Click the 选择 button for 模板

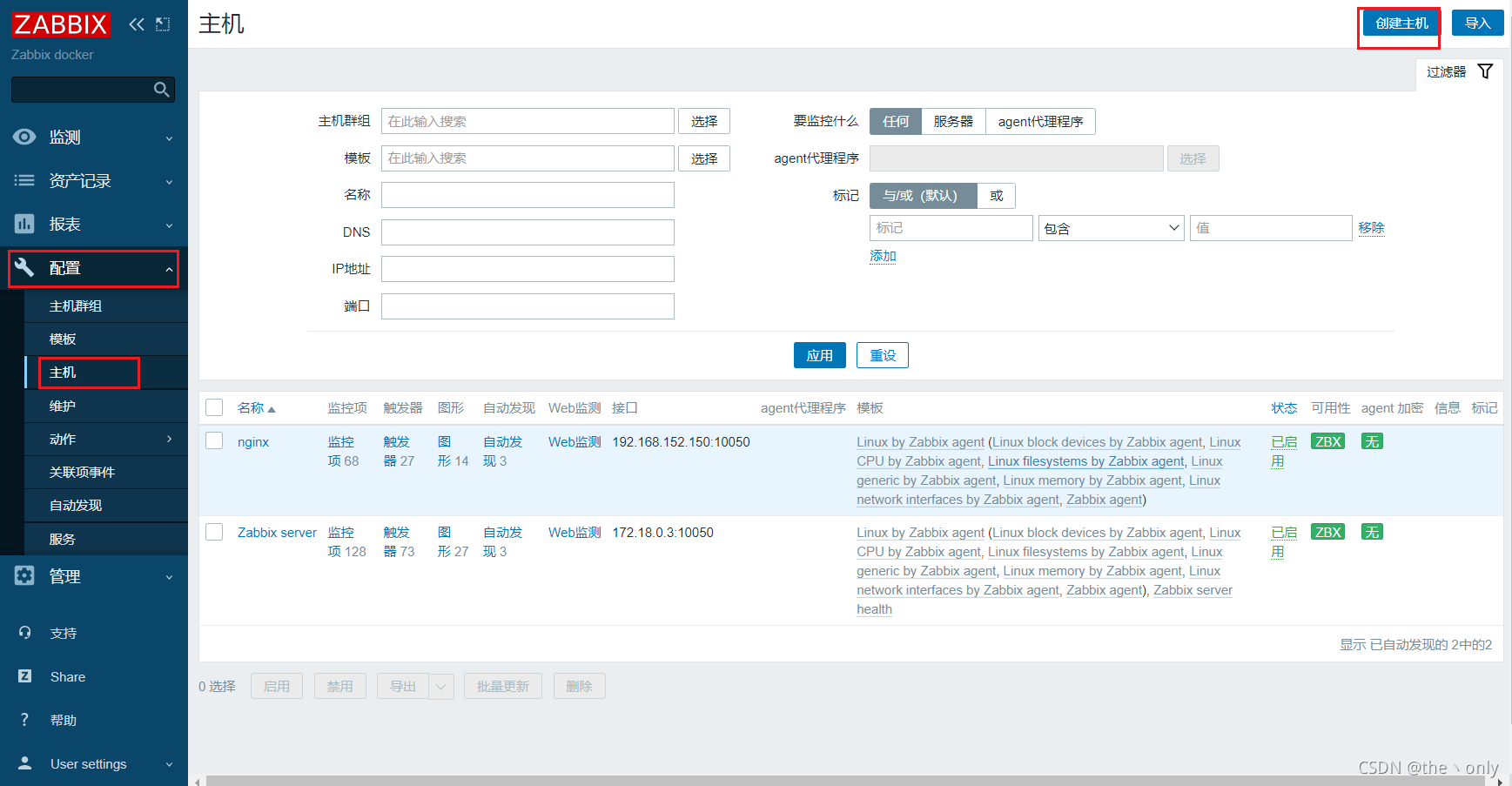click(704, 158)
